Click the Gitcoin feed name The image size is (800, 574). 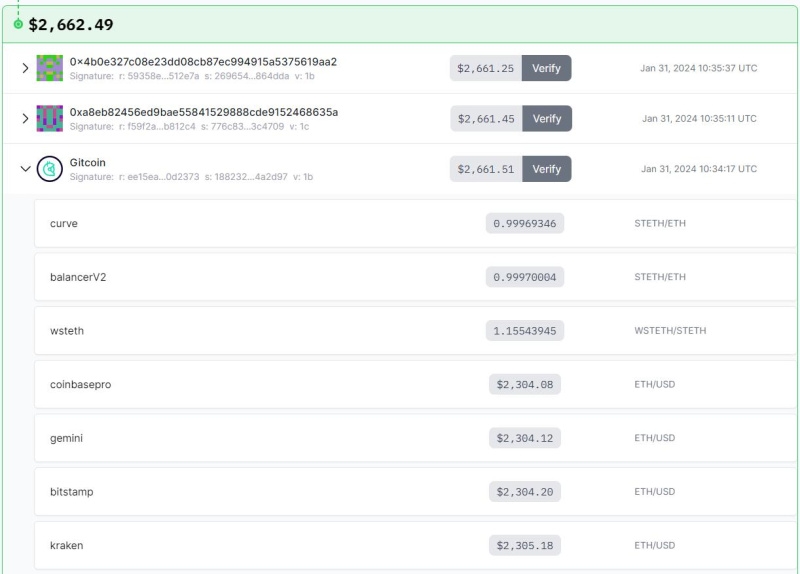pyautogui.click(x=88, y=162)
